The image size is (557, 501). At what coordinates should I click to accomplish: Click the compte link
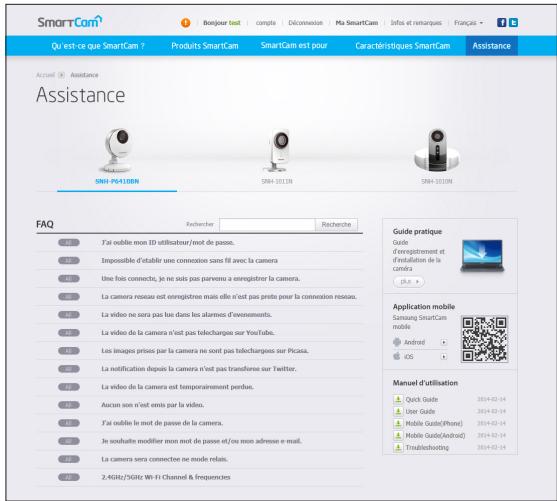point(266,23)
